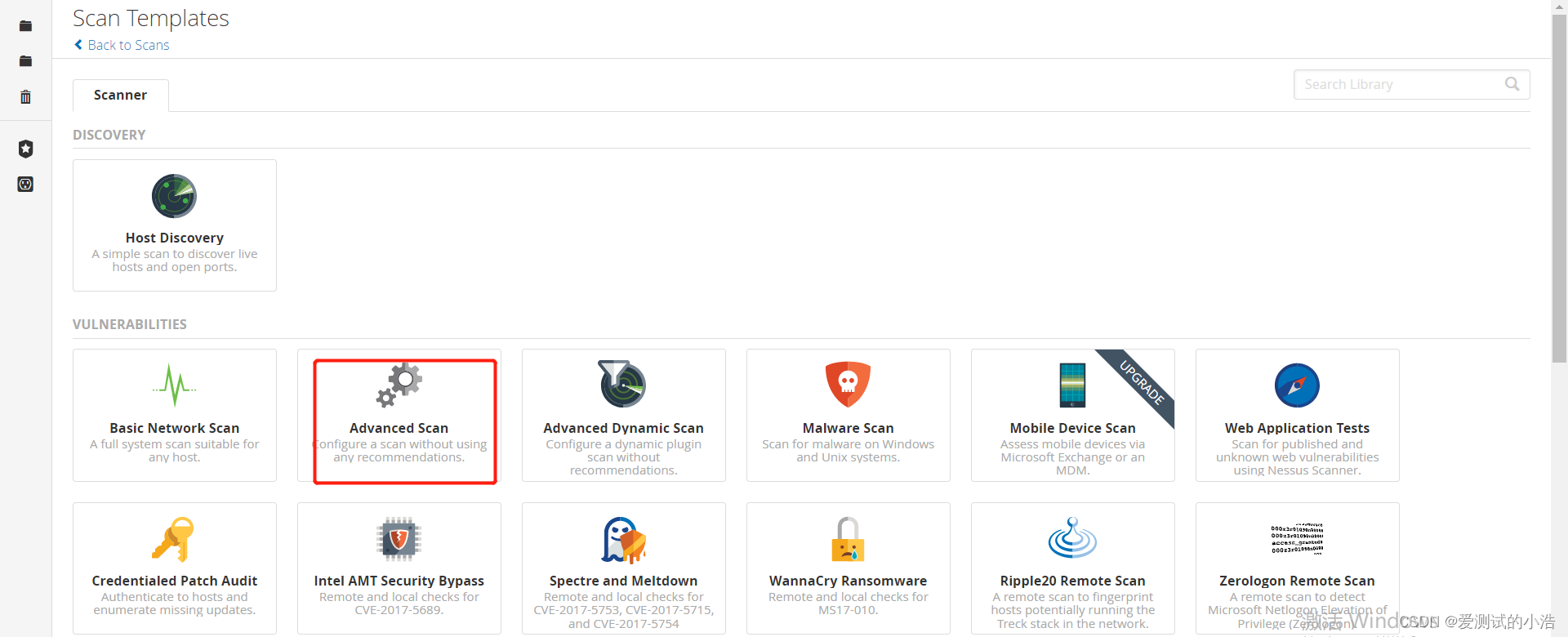This screenshot has width=1568, height=637.
Task: Click 'Remote and local checks for MS17-010.'
Action: [848, 604]
